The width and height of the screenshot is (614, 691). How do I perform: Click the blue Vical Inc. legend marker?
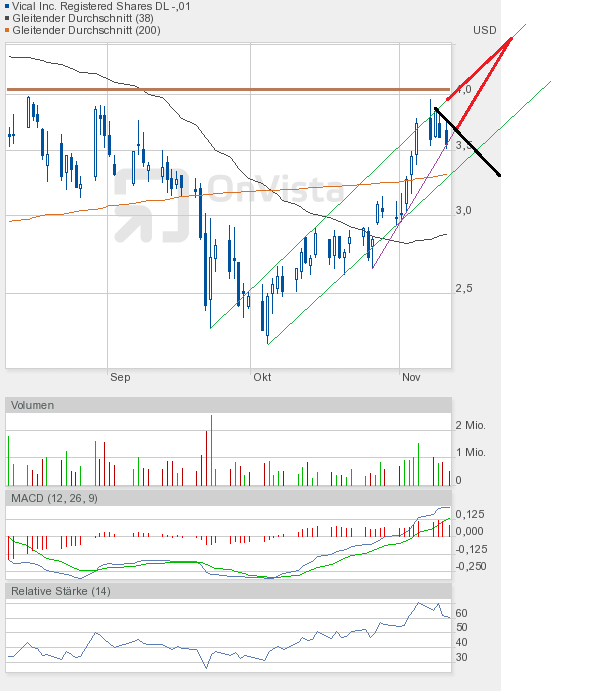(4, 6)
